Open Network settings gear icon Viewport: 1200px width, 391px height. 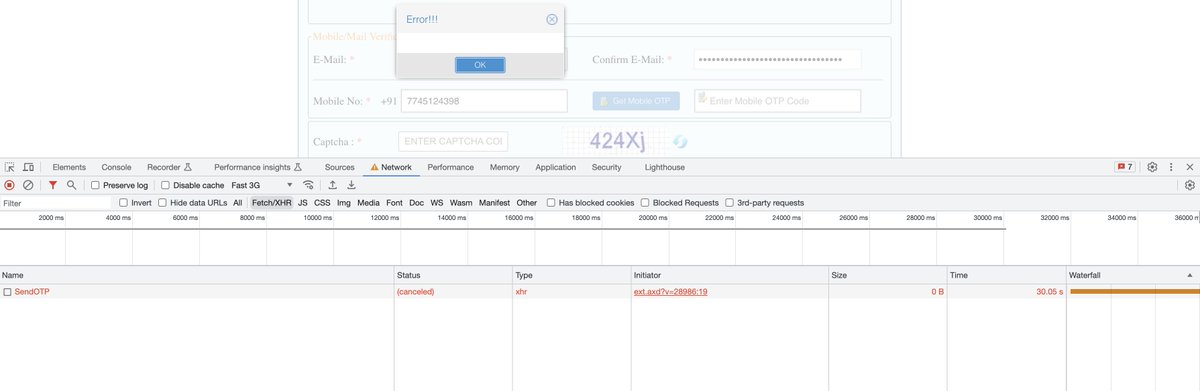pos(1189,185)
